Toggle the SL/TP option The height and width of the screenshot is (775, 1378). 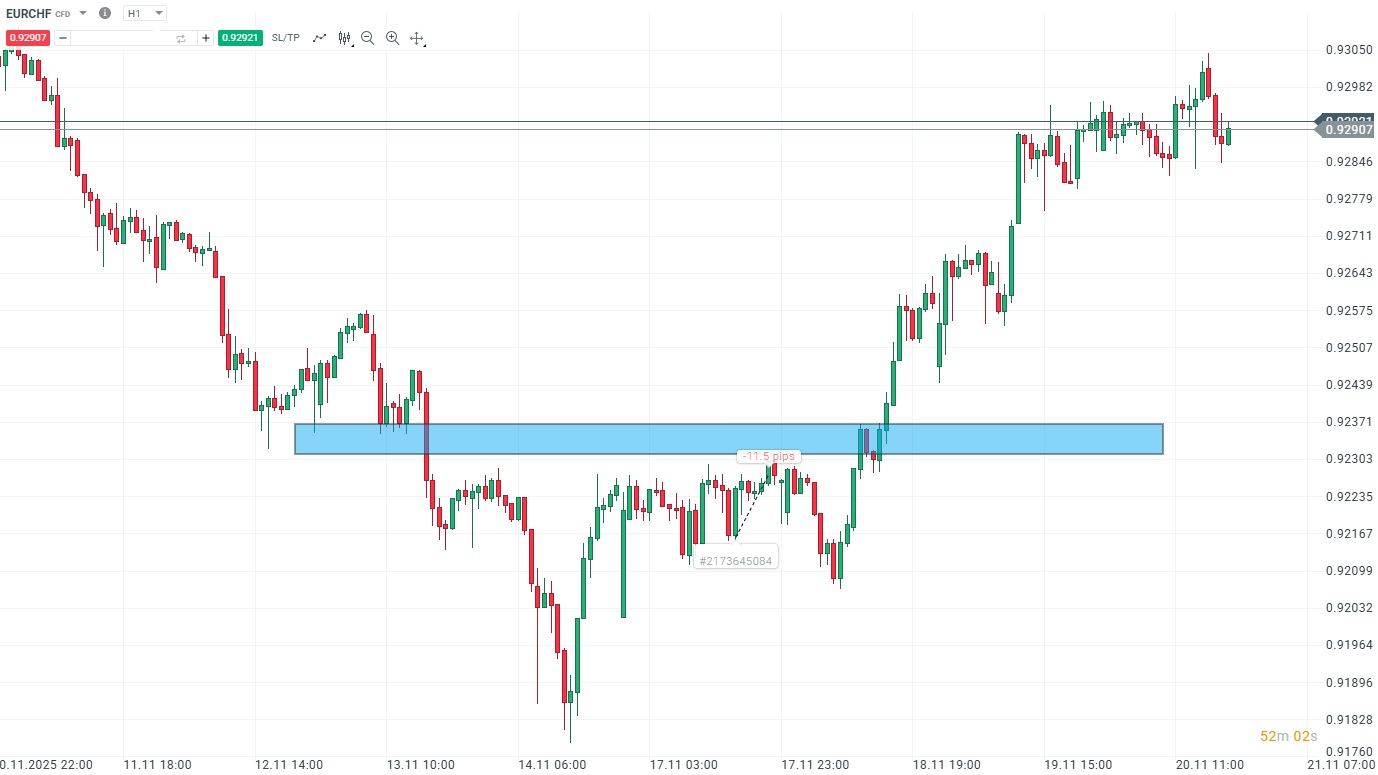[x=285, y=38]
